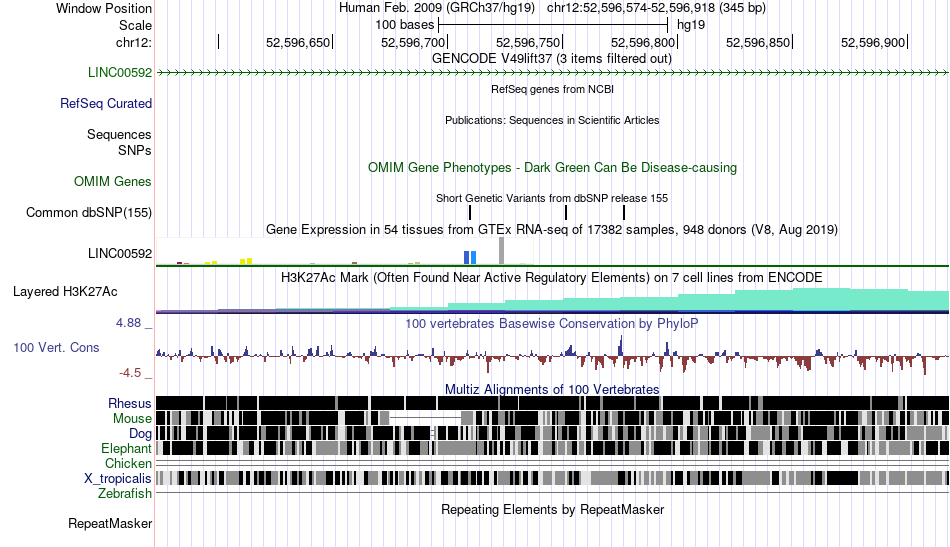Viewport: 950px width, 547px height.
Task: Select the Elephant alignment row label
Action: click(x=126, y=449)
